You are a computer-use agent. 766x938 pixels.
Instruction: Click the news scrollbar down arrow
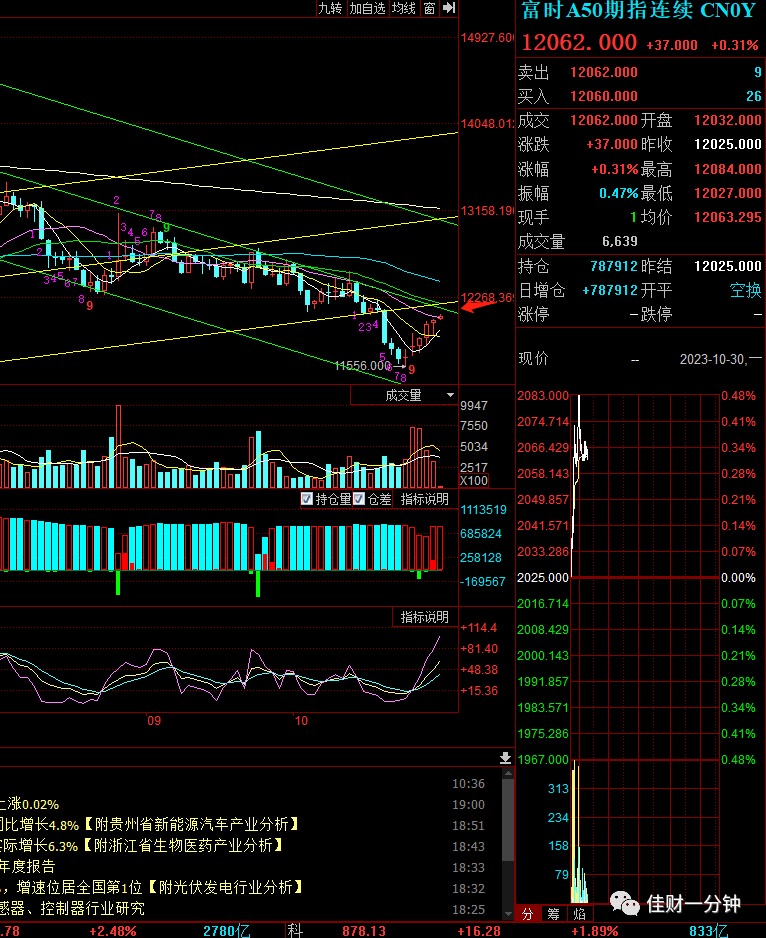pos(508,914)
